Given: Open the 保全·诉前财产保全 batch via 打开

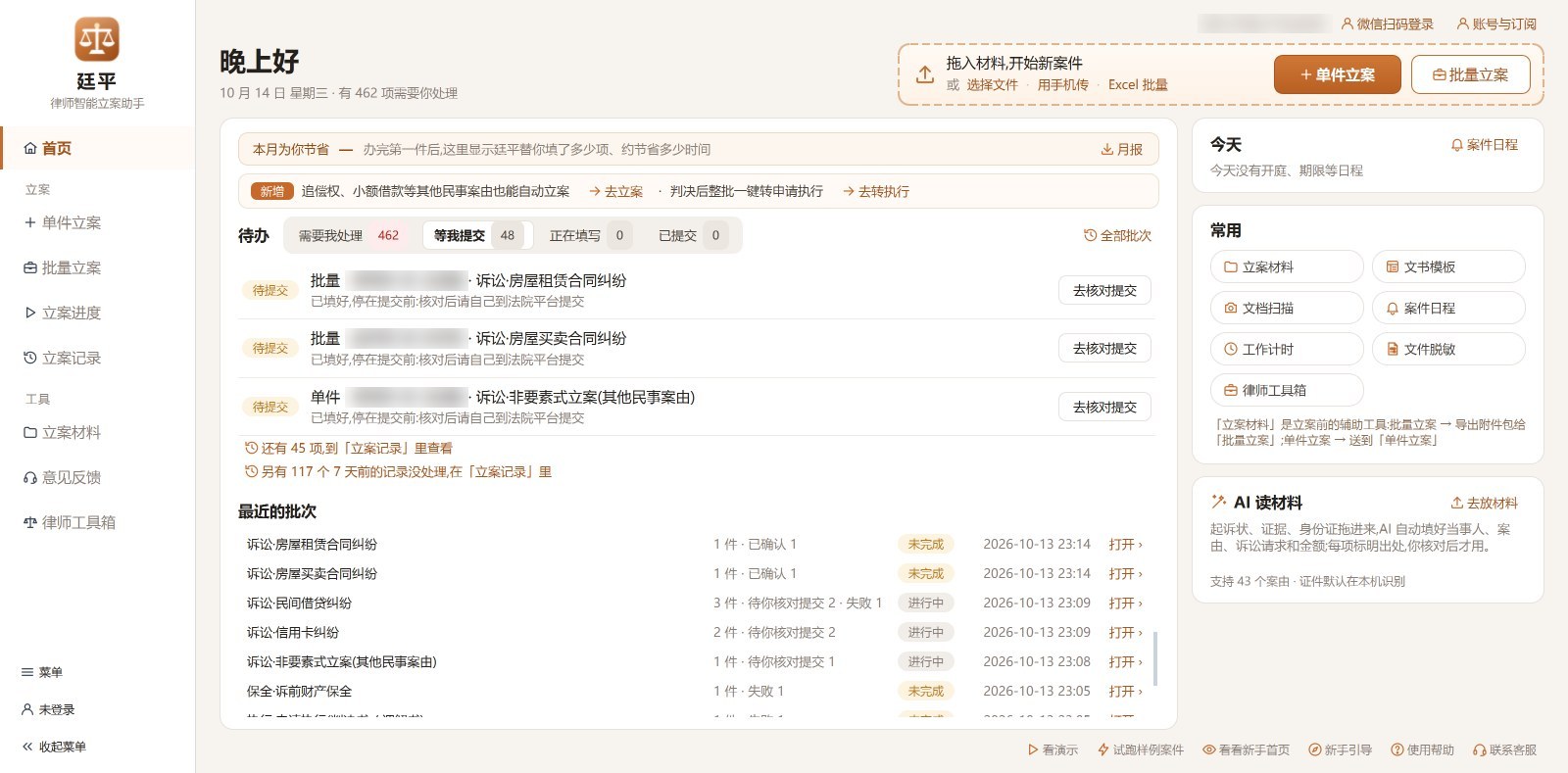Looking at the screenshot, I should (1125, 691).
